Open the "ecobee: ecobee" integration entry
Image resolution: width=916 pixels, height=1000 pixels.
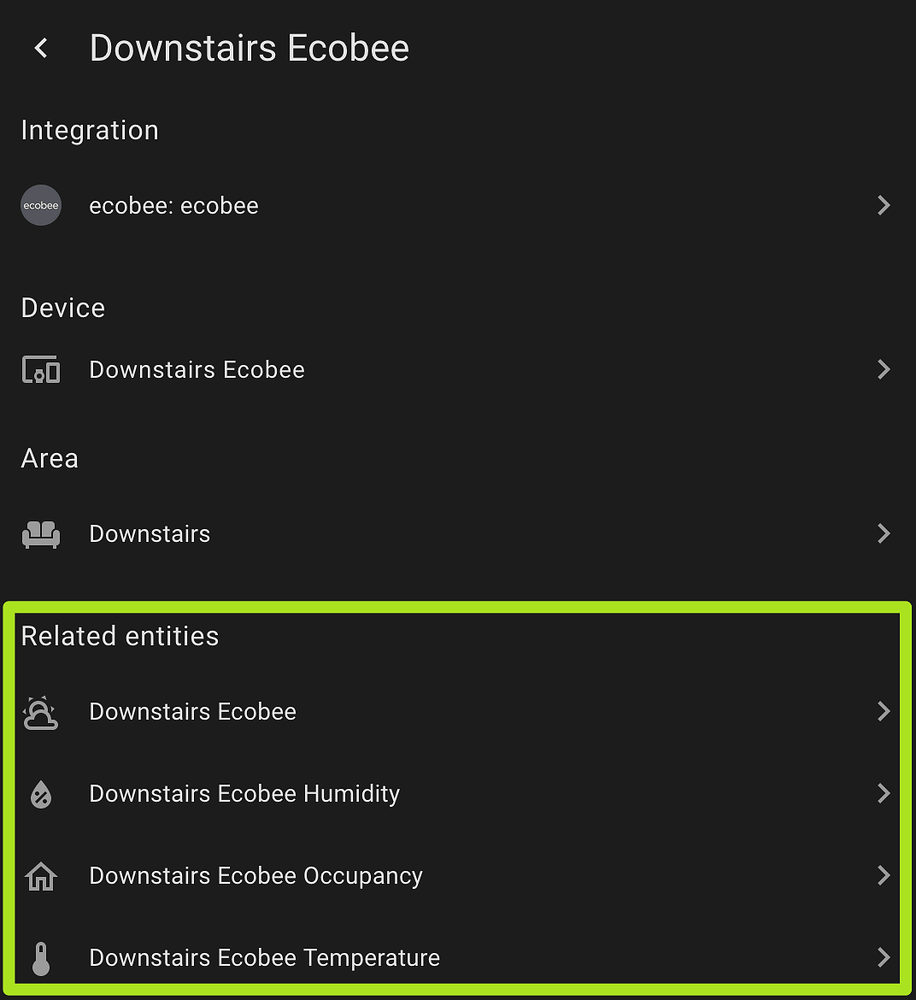pos(174,206)
